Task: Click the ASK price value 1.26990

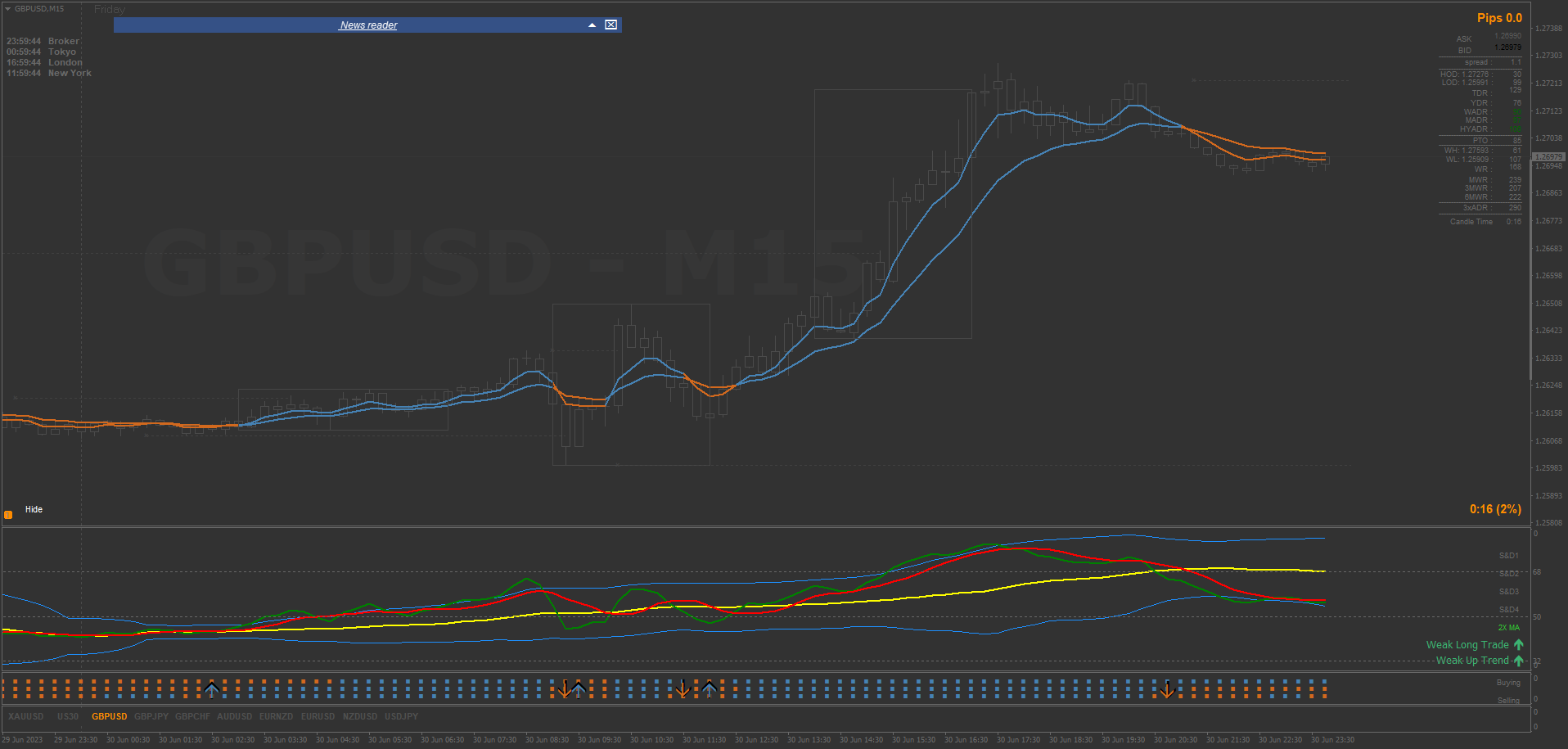Action: click(1508, 36)
